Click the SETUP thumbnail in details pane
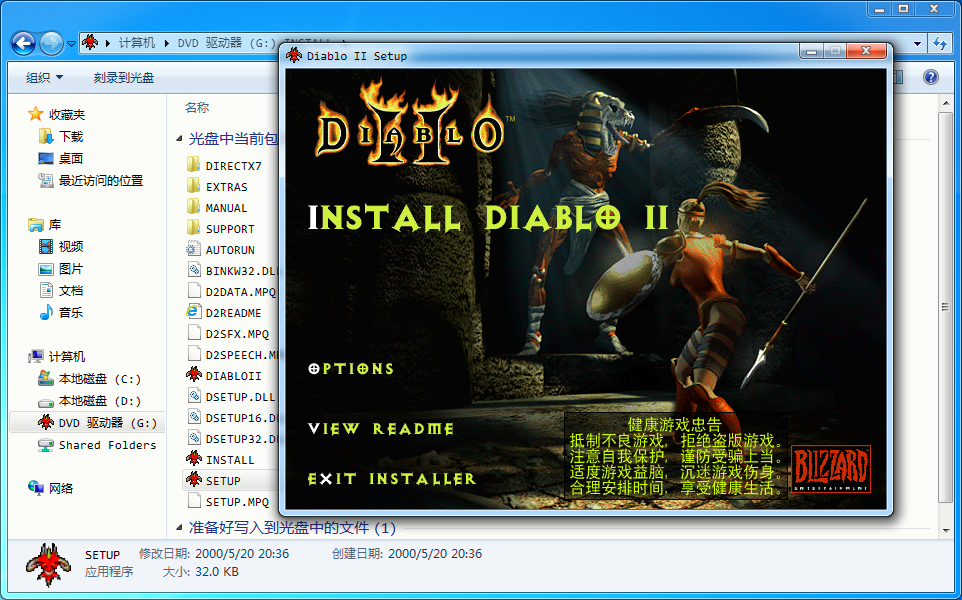The width and height of the screenshot is (962, 600). coord(49,564)
